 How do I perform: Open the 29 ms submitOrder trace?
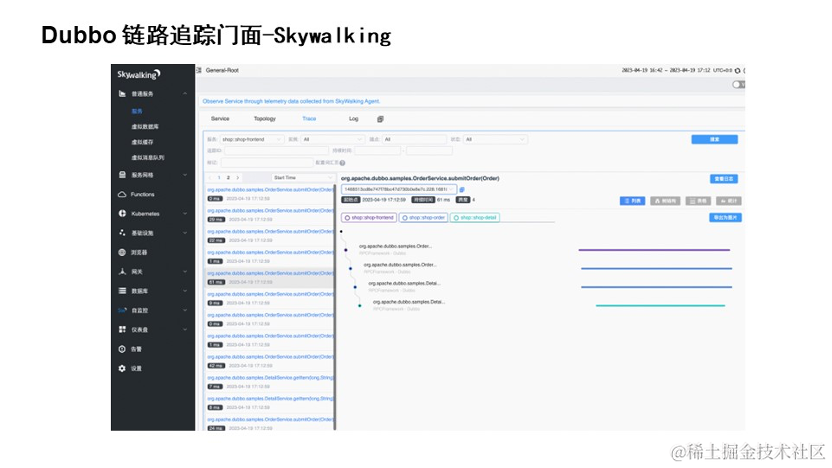(270, 214)
